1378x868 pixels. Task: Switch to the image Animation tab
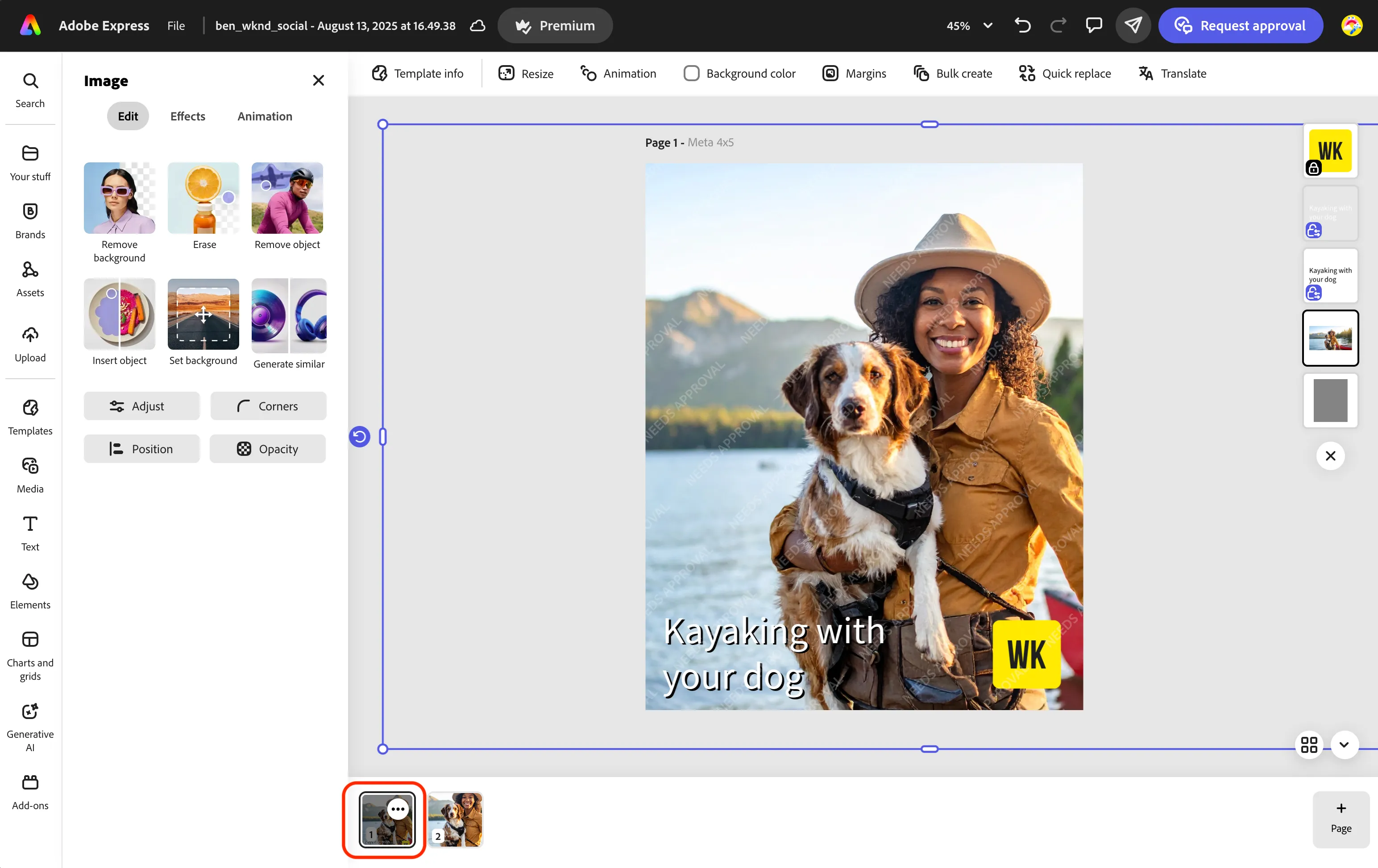tap(264, 116)
